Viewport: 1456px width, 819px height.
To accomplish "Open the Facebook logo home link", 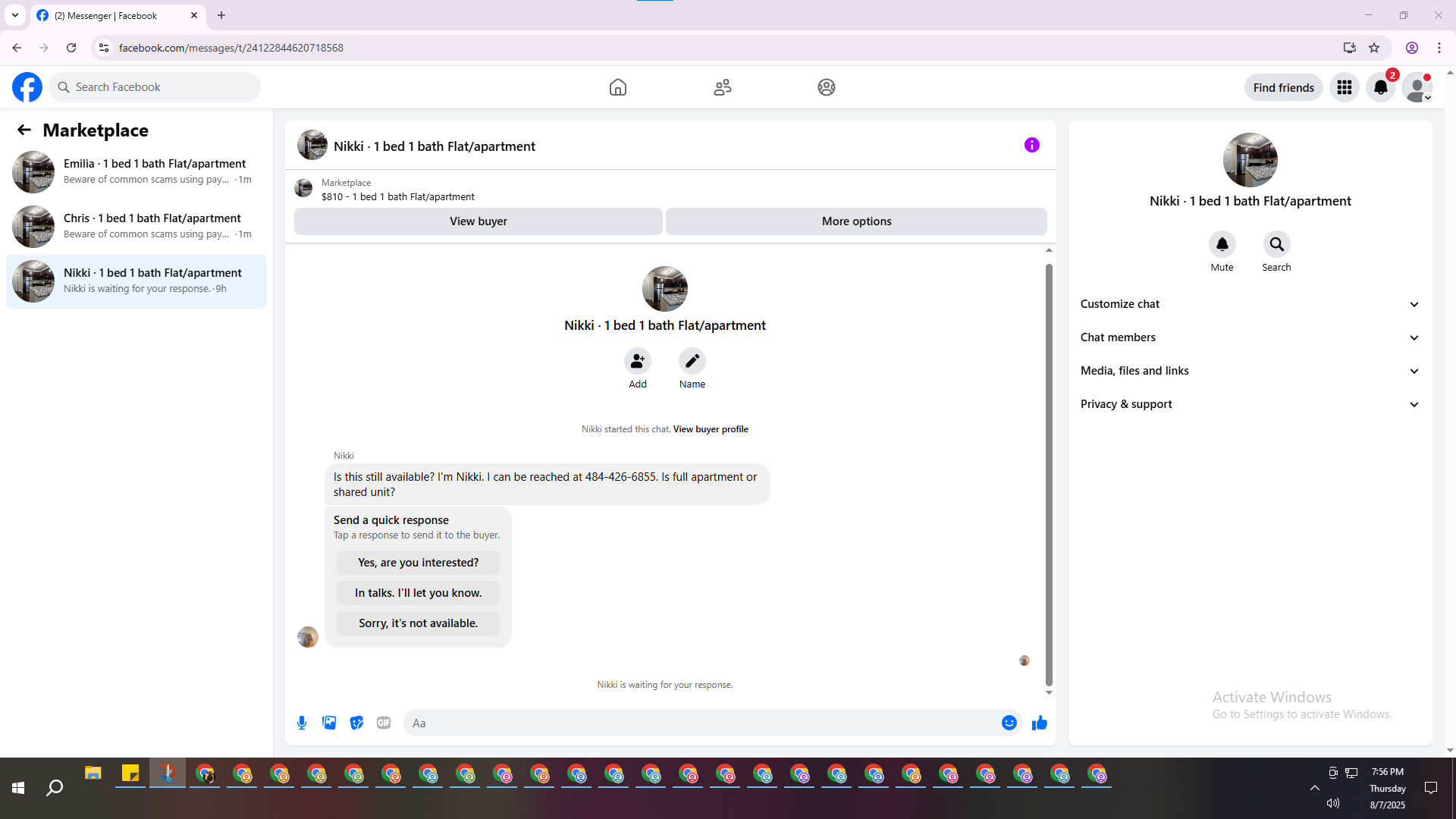I will click(27, 87).
